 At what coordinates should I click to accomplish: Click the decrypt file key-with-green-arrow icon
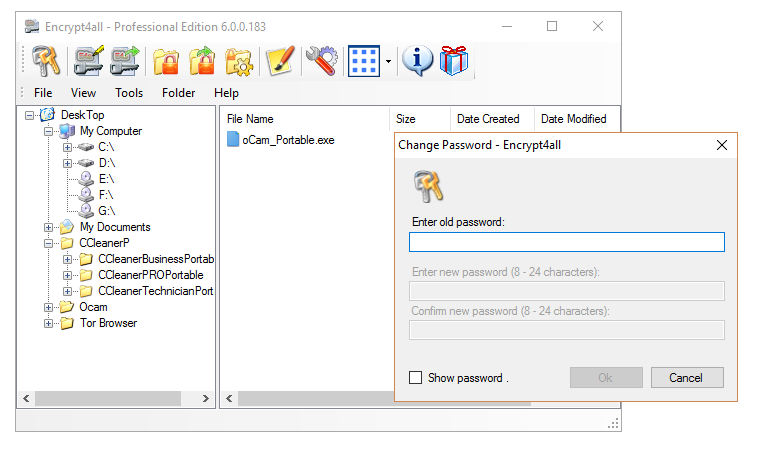(125, 61)
